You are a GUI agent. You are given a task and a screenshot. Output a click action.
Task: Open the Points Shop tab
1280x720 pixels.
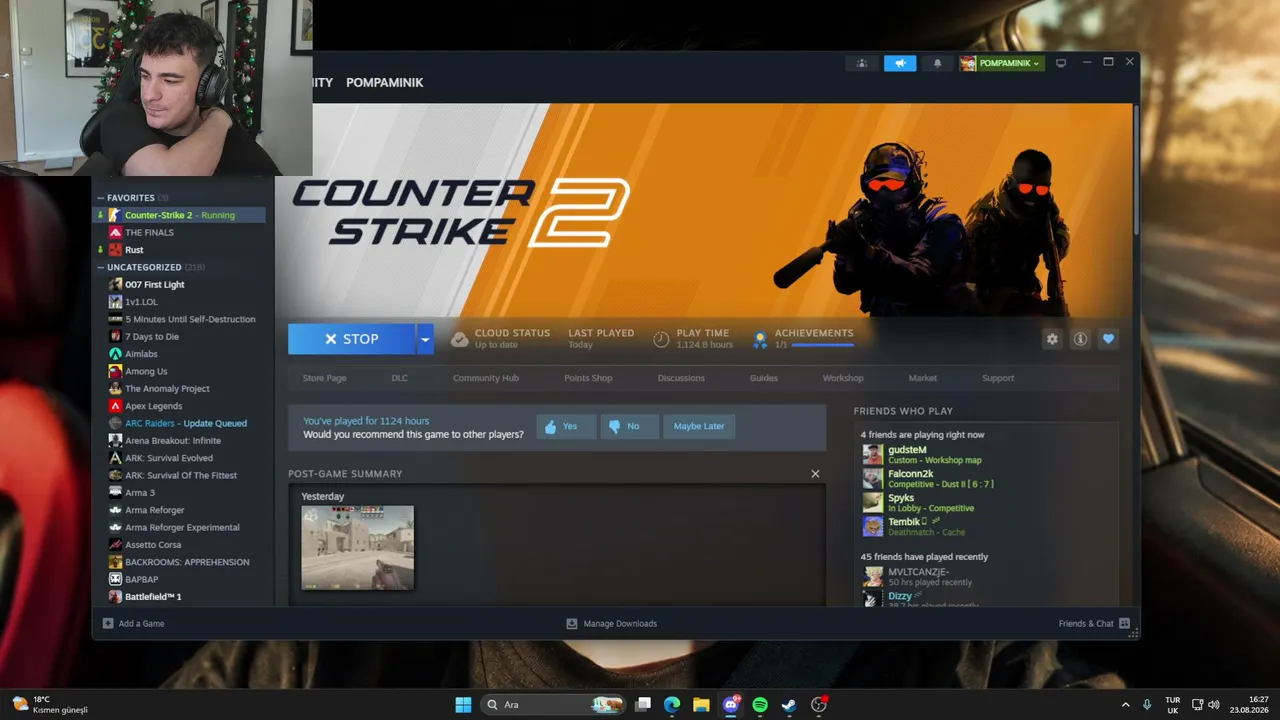(x=588, y=378)
